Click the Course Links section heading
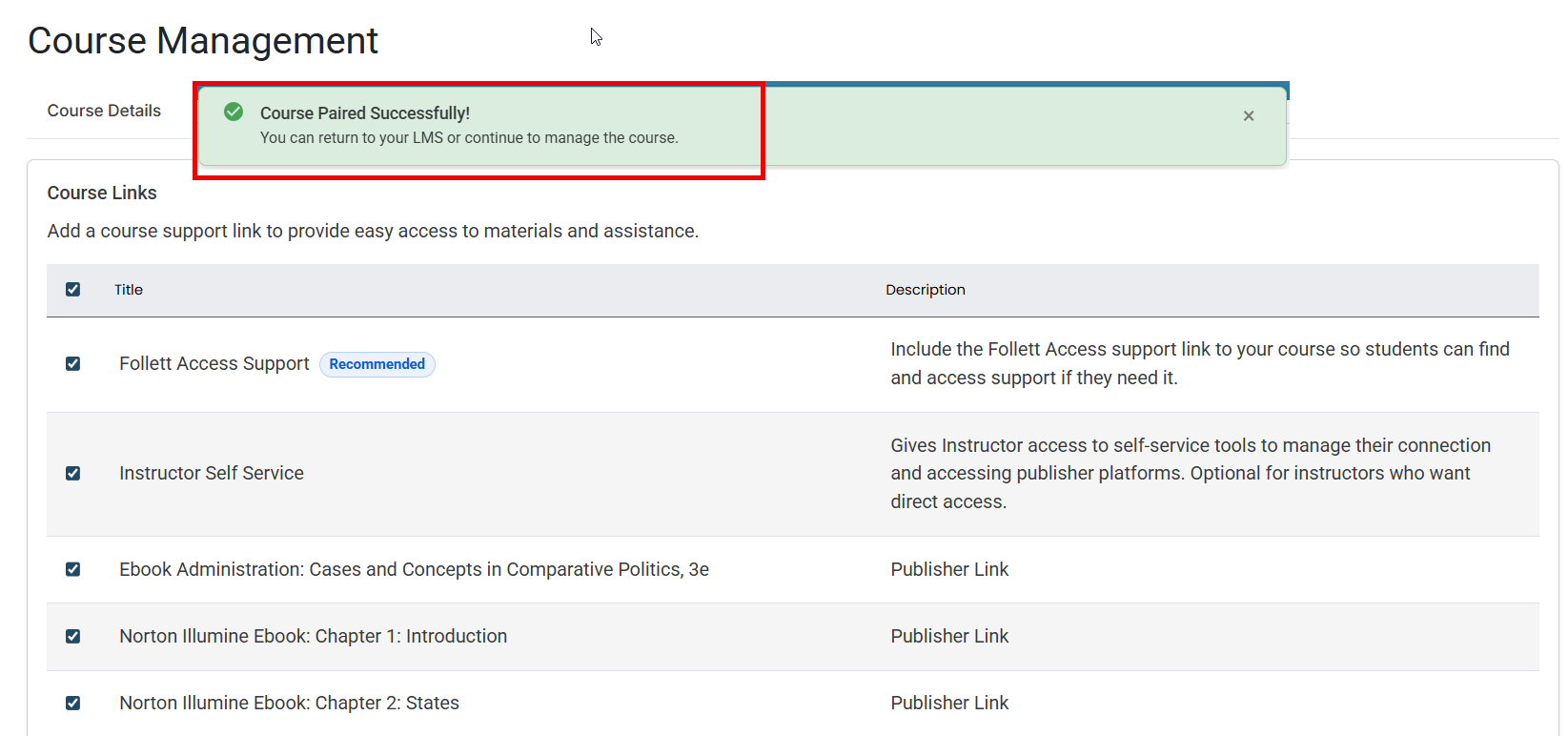Viewport: 1568px width, 736px height. [102, 193]
